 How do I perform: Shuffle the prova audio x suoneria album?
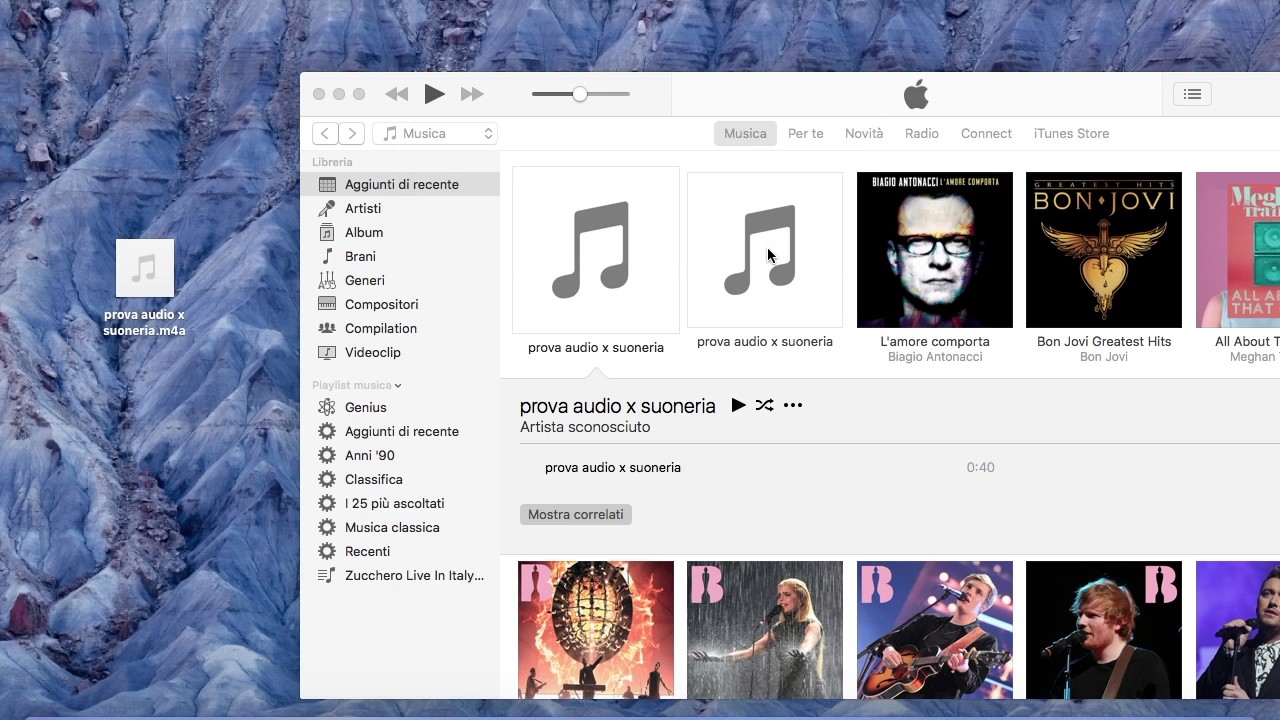click(764, 405)
